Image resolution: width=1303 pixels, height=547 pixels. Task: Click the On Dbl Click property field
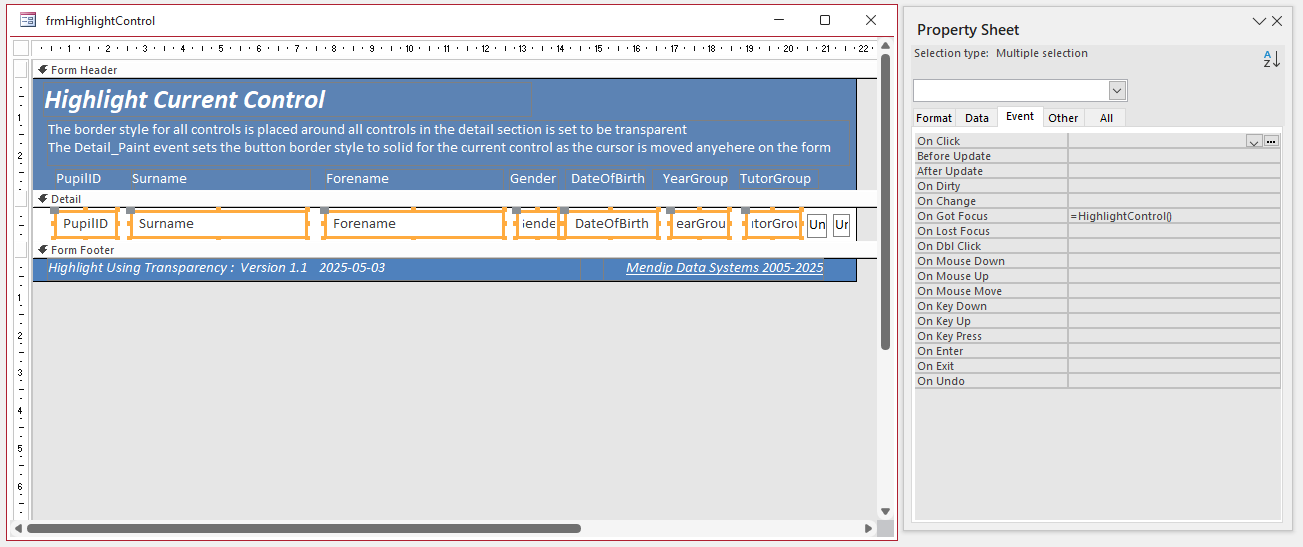coord(1174,246)
